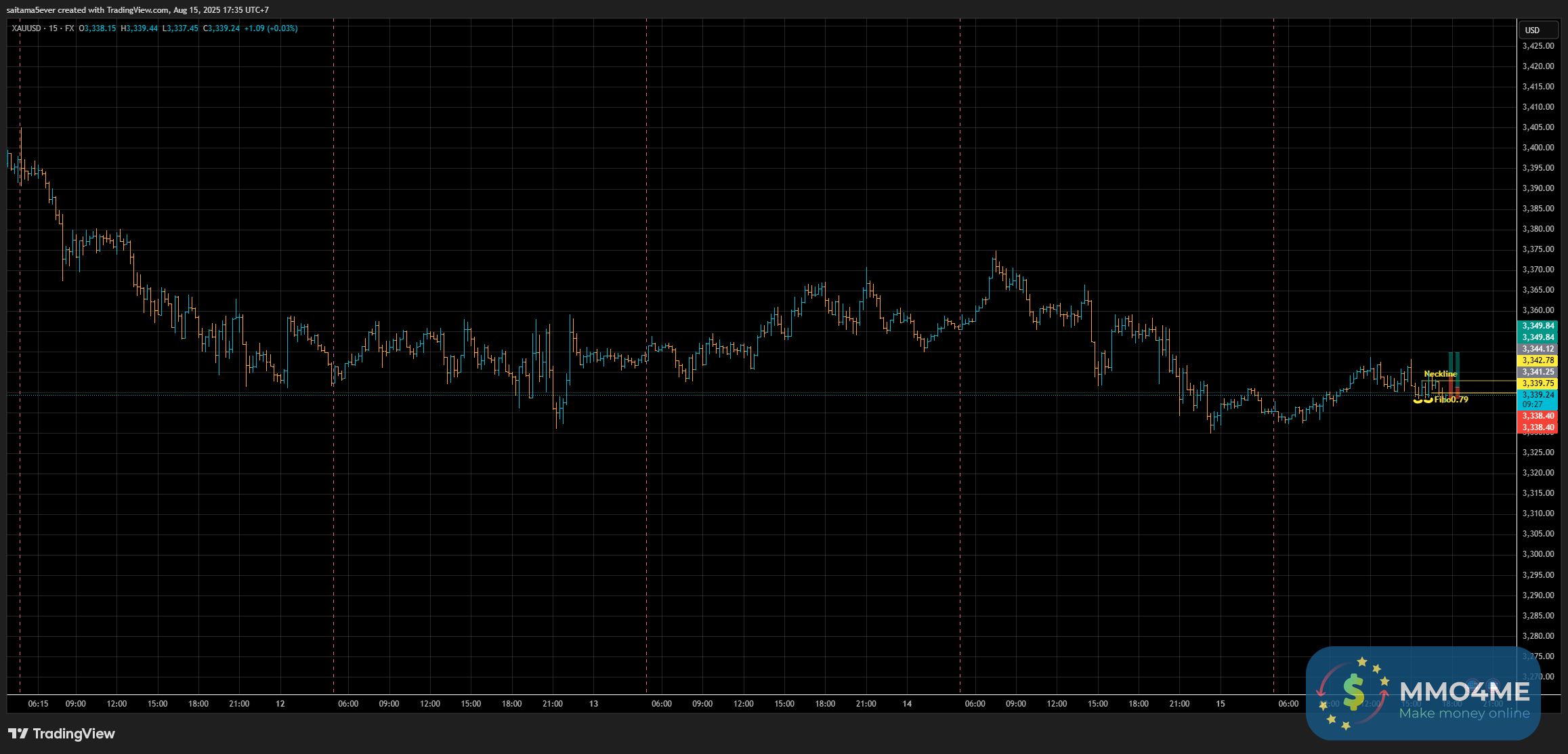Click the second US flag economic event icon
The width and height of the screenshot is (1568, 754).
(x=1491, y=684)
